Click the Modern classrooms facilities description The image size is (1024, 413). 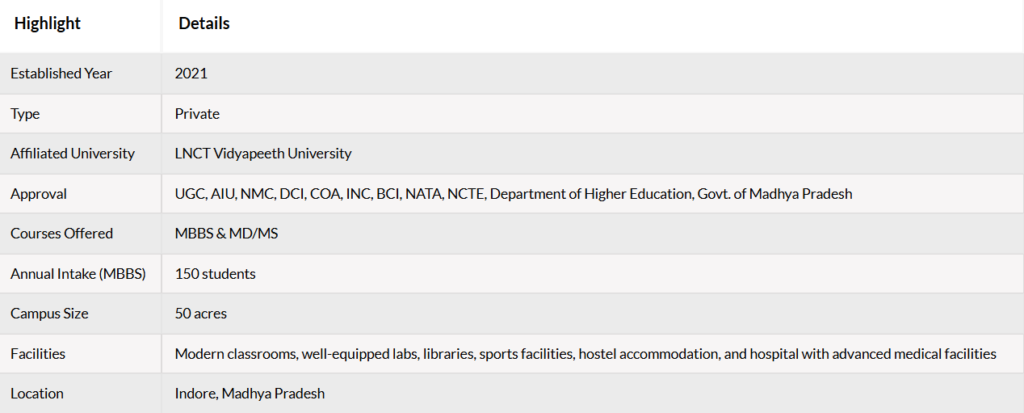tap(585, 354)
